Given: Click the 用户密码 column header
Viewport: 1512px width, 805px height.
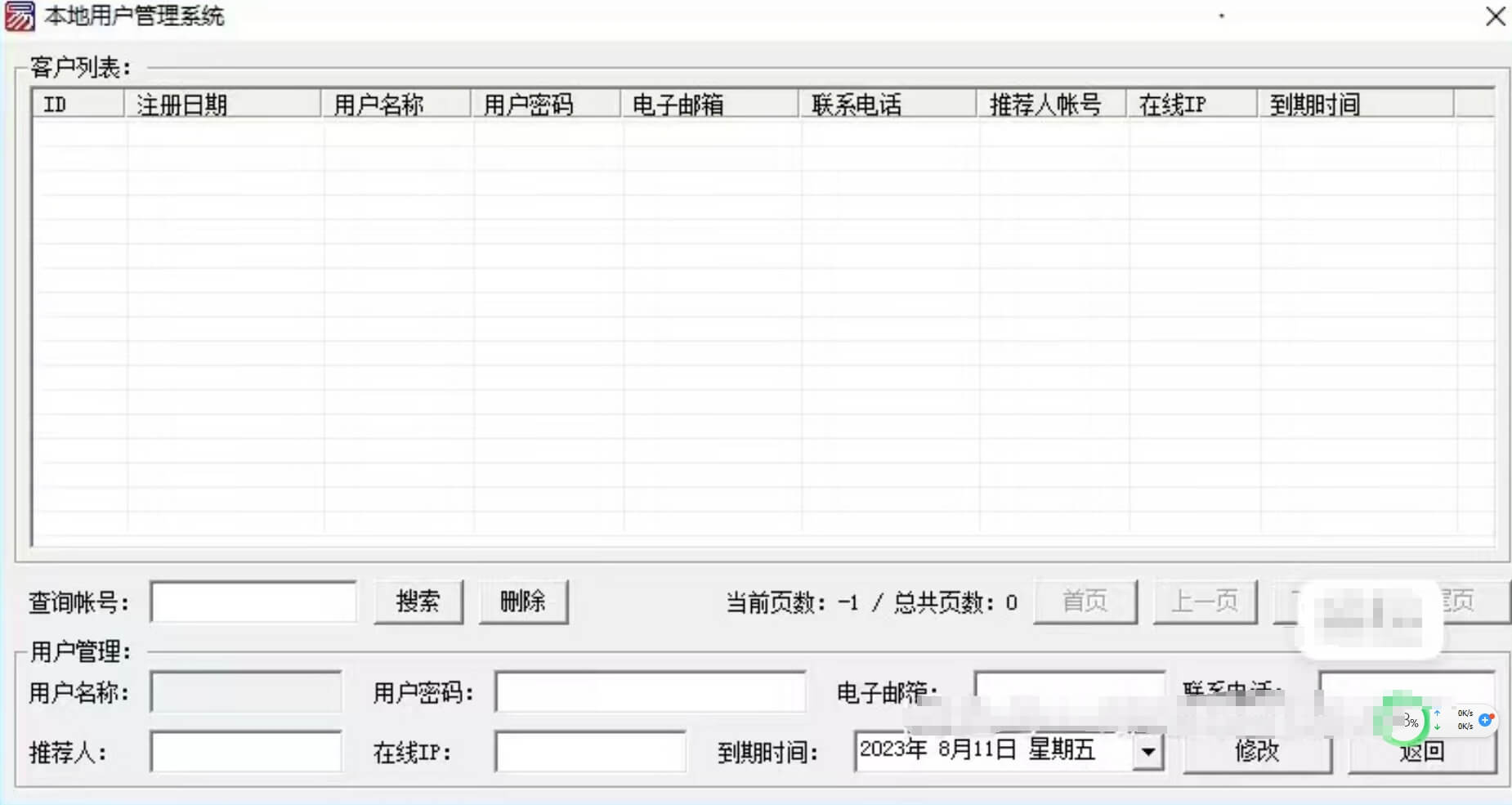Looking at the screenshot, I should pyautogui.click(x=546, y=105).
